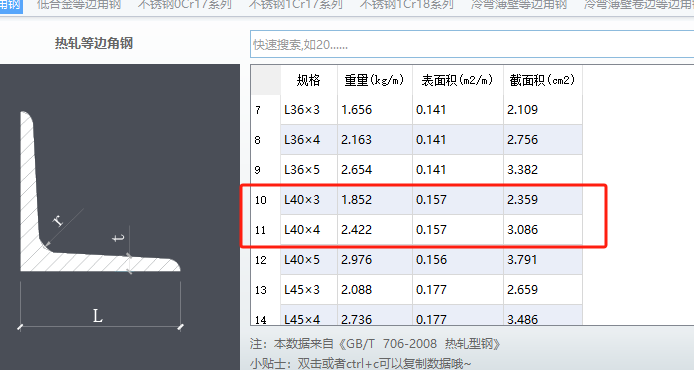The height and width of the screenshot is (370, 694).
Task: Click the 热轧等边角钢 title
Action: click(x=94, y=43)
